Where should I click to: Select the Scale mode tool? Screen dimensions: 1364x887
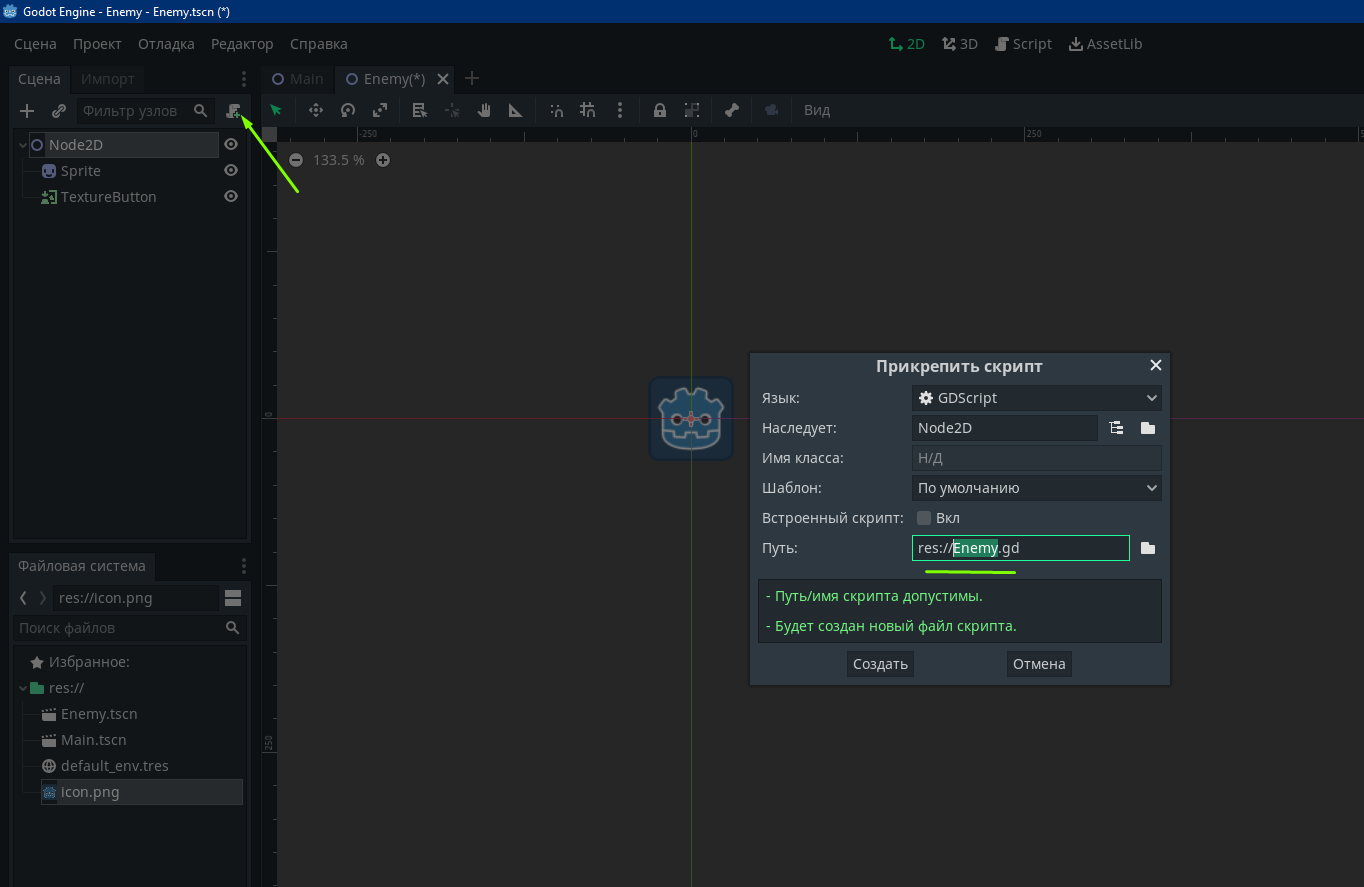[380, 110]
